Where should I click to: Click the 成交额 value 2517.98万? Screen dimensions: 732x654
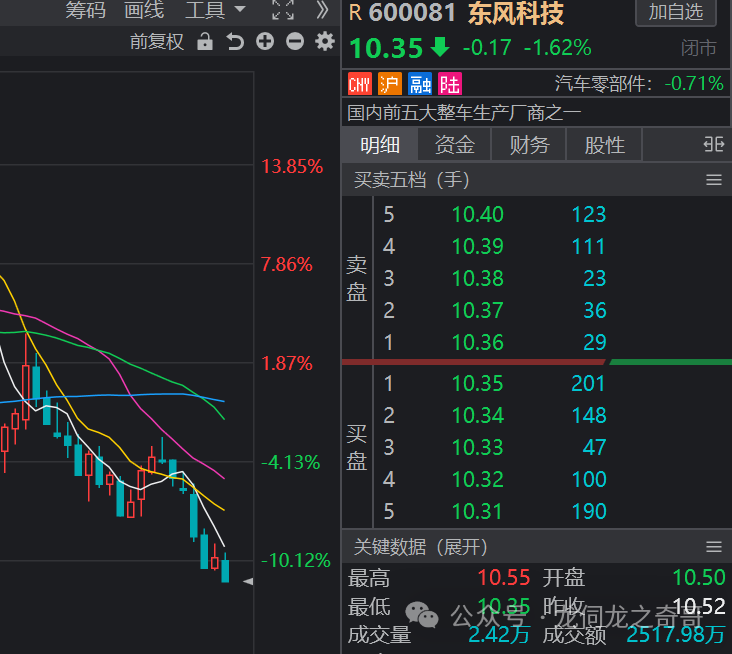(x=676, y=634)
